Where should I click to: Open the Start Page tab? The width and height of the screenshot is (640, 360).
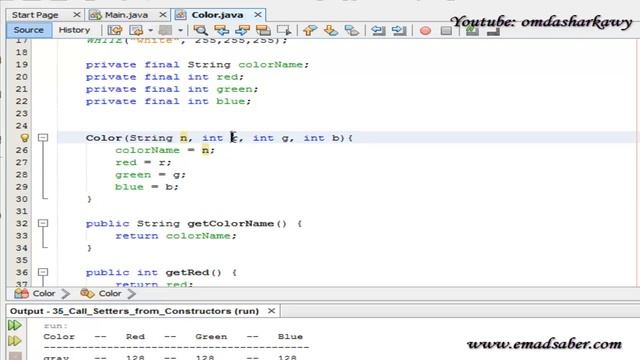tap(35, 15)
